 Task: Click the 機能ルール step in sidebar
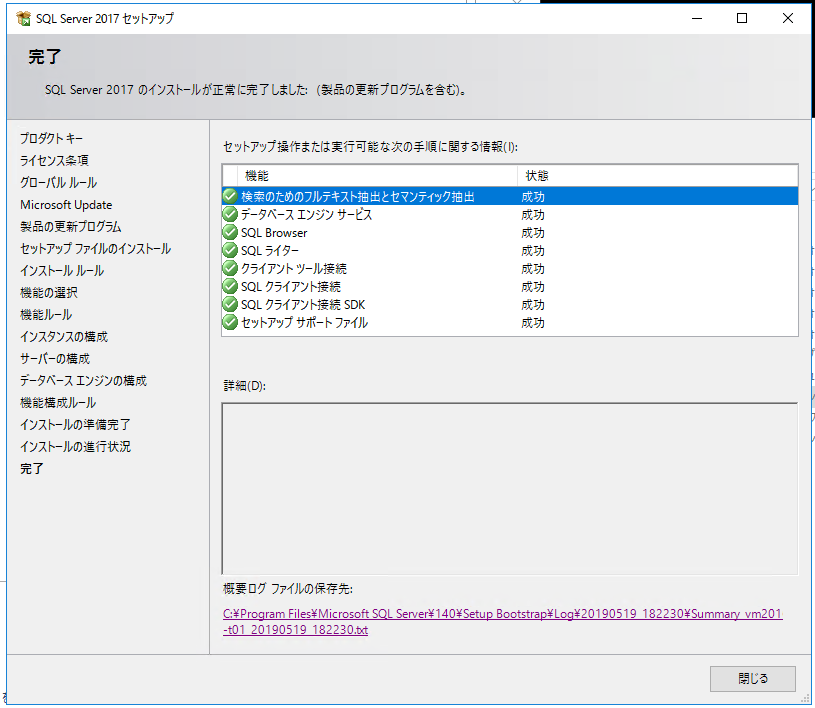46,314
